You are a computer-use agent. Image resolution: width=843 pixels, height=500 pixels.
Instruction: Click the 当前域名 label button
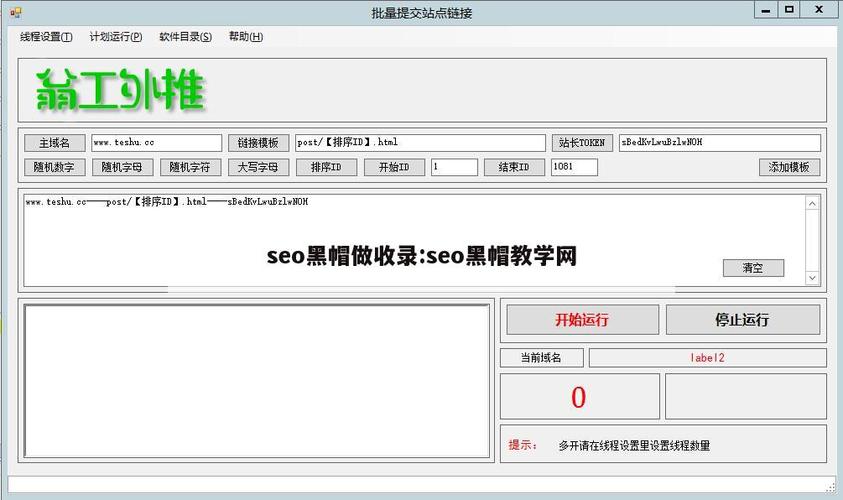[541, 358]
